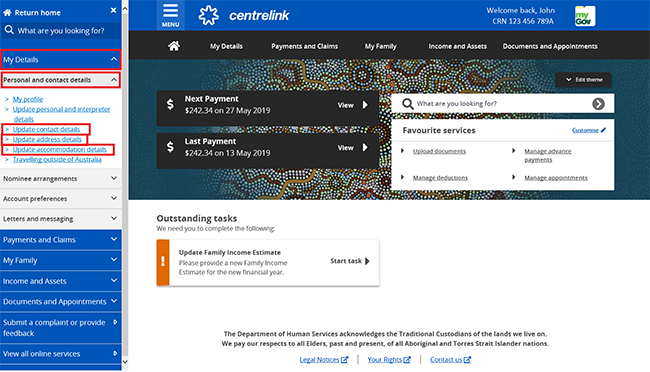Expand Nominee arrangements section
Screen dimensions: 650x372
click(61, 178)
